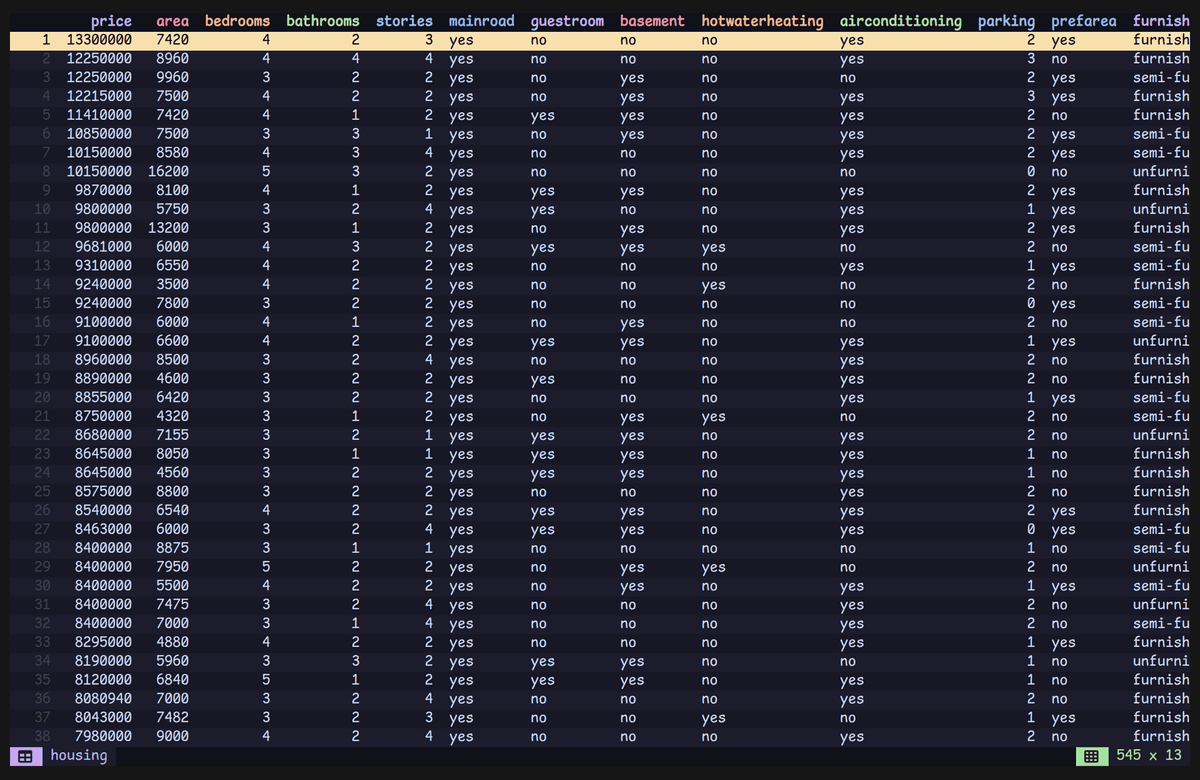This screenshot has width=1200, height=780.
Task: Click the mainroad column header
Action: 481,21
